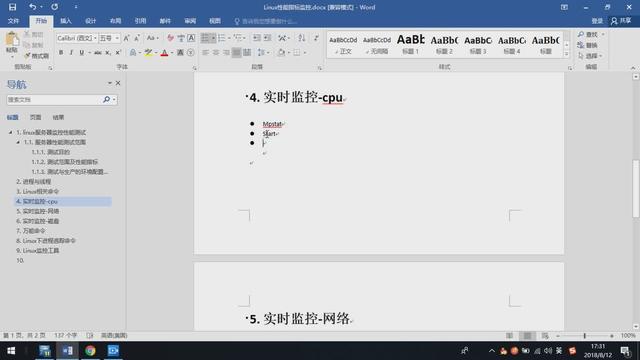Open the Phonetic Guide tool
640x360 pixels.
tap(181, 38)
